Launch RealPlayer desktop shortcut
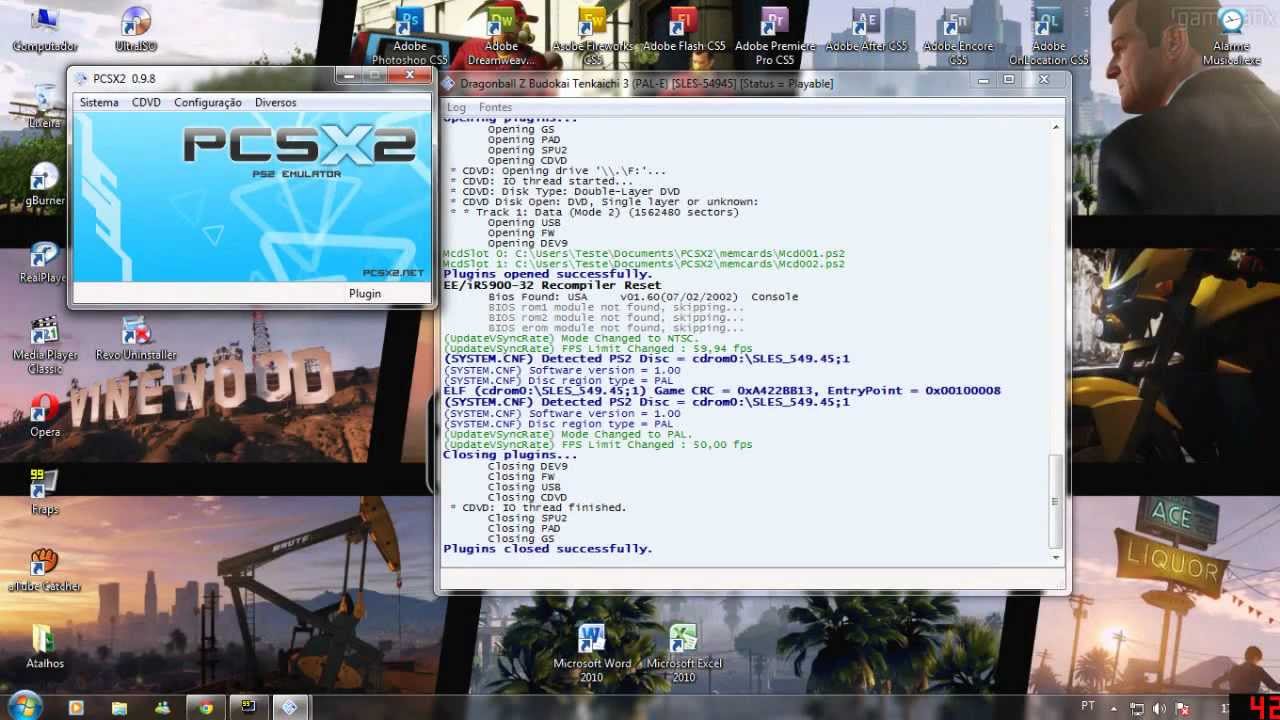 [44, 262]
